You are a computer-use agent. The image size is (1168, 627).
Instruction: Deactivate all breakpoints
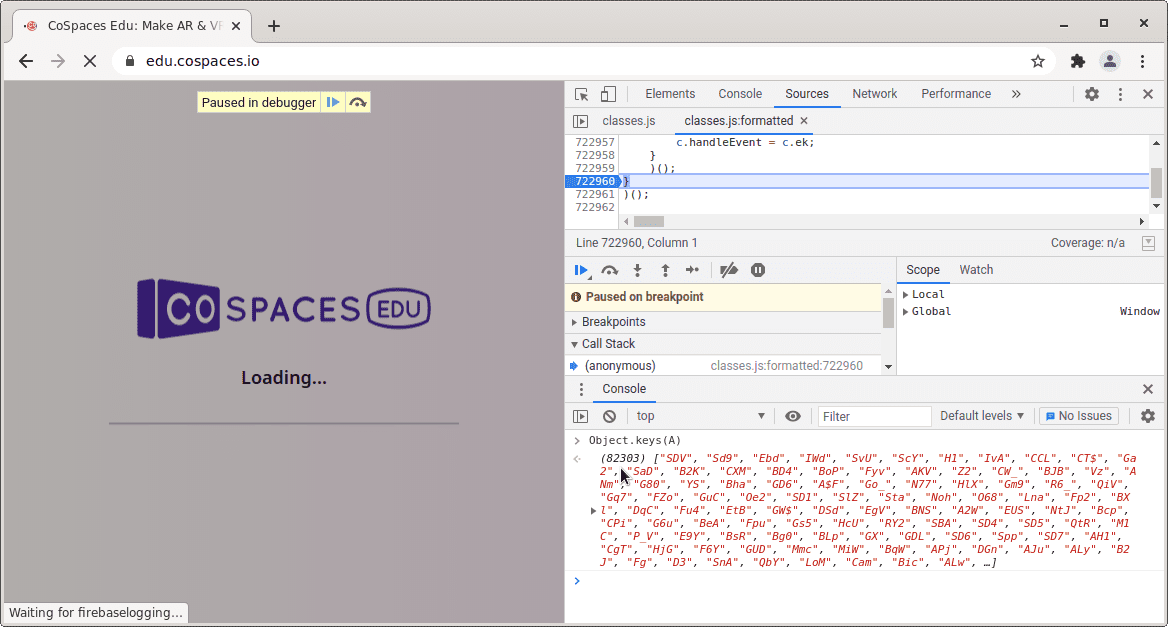click(x=729, y=270)
